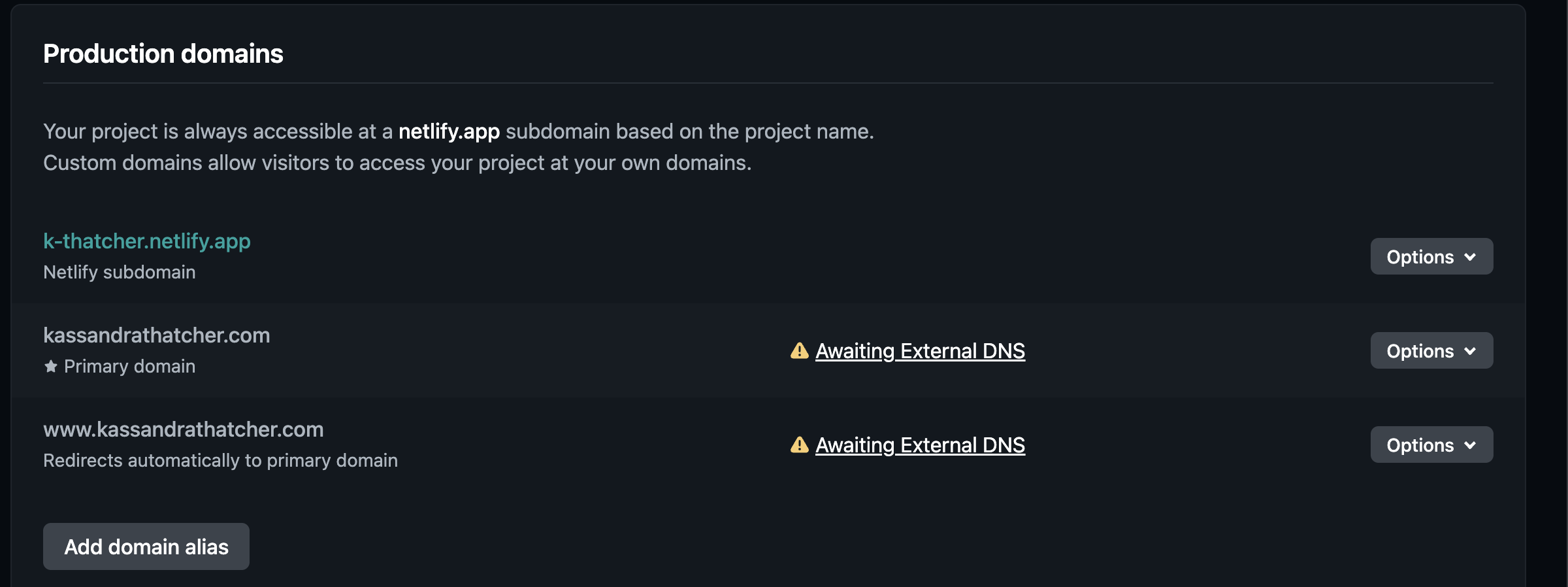This screenshot has width=1568, height=587.
Task: Click the warning icon in the primary domain row
Action: pos(799,351)
